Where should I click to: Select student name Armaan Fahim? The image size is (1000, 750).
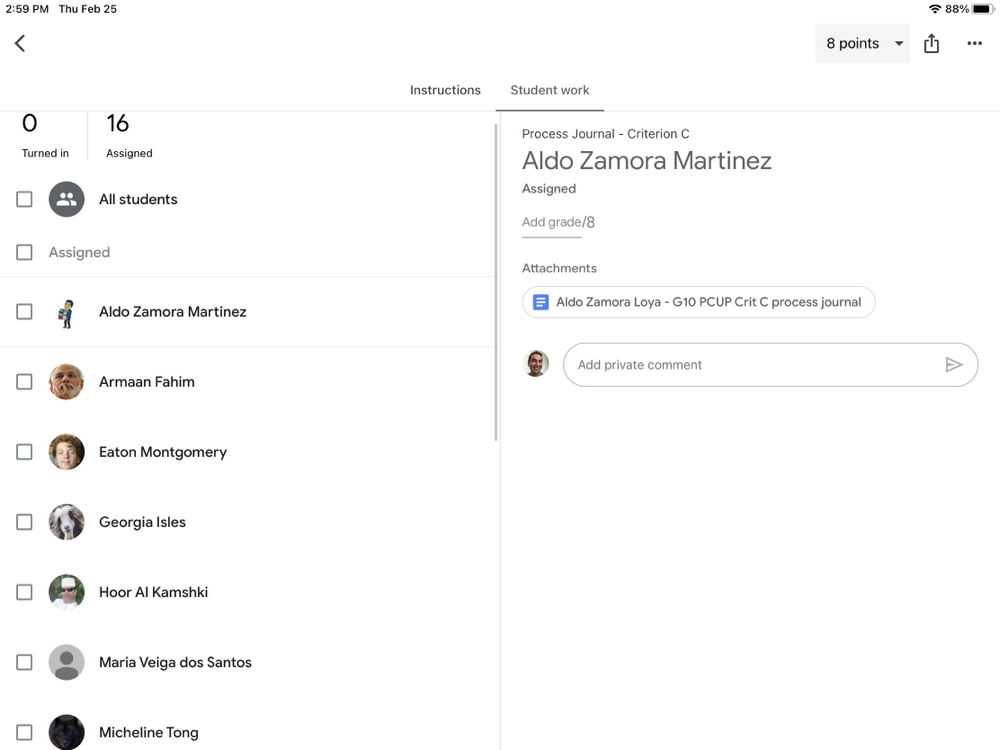[147, 382]
